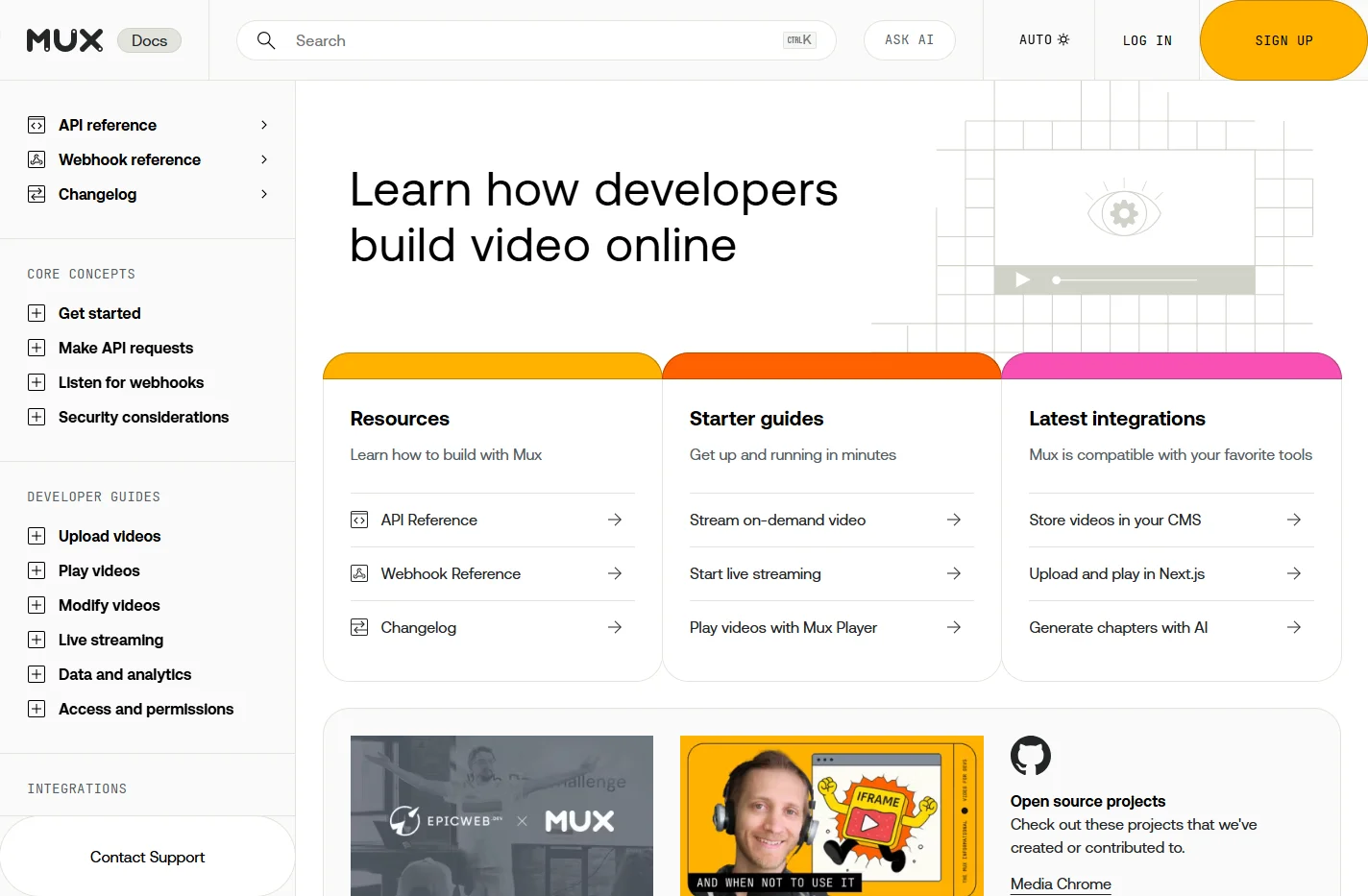Viewport: 1368px width, 896px height.
Task: Open the Epic Web x Mux thumbnail
Action: tap(501, 816)
